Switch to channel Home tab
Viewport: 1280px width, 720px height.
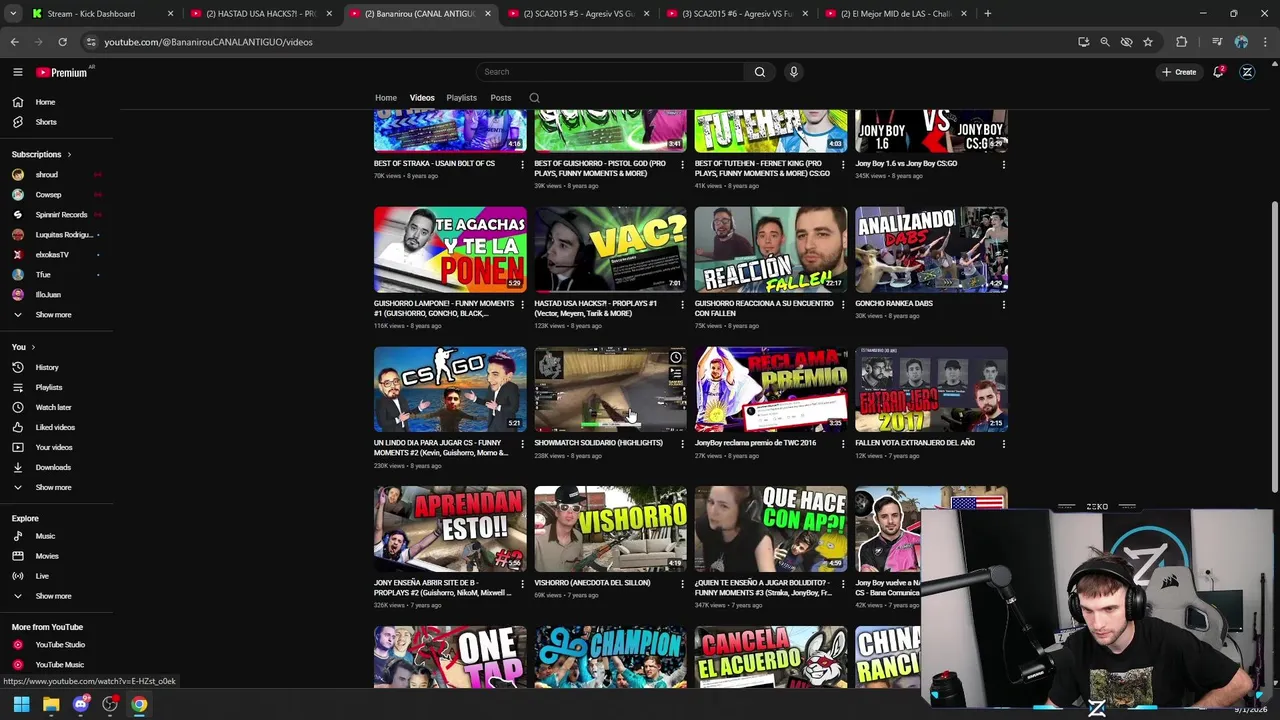(386, 98)
